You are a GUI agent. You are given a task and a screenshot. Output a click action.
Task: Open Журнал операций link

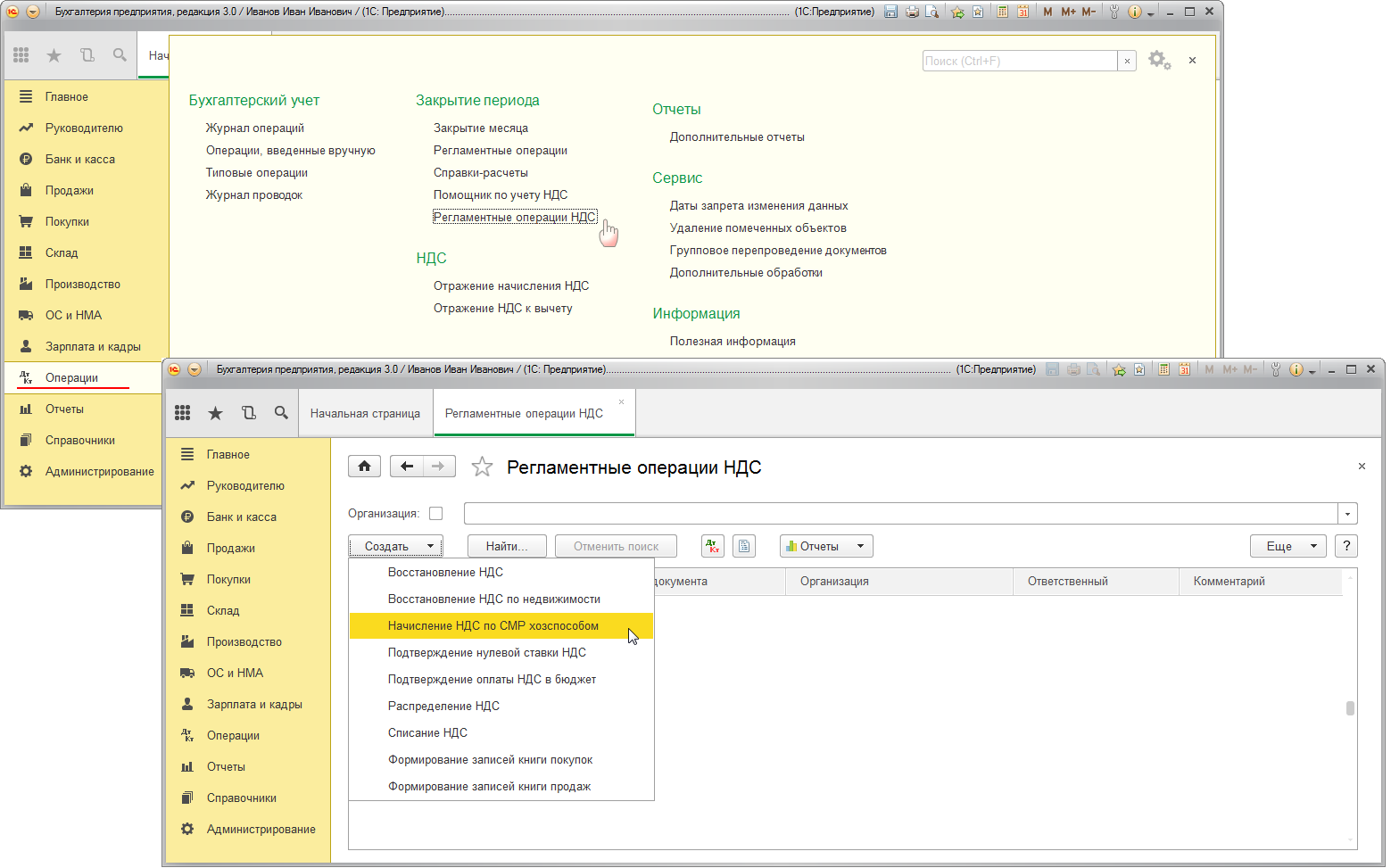click(x=255, y=128)
